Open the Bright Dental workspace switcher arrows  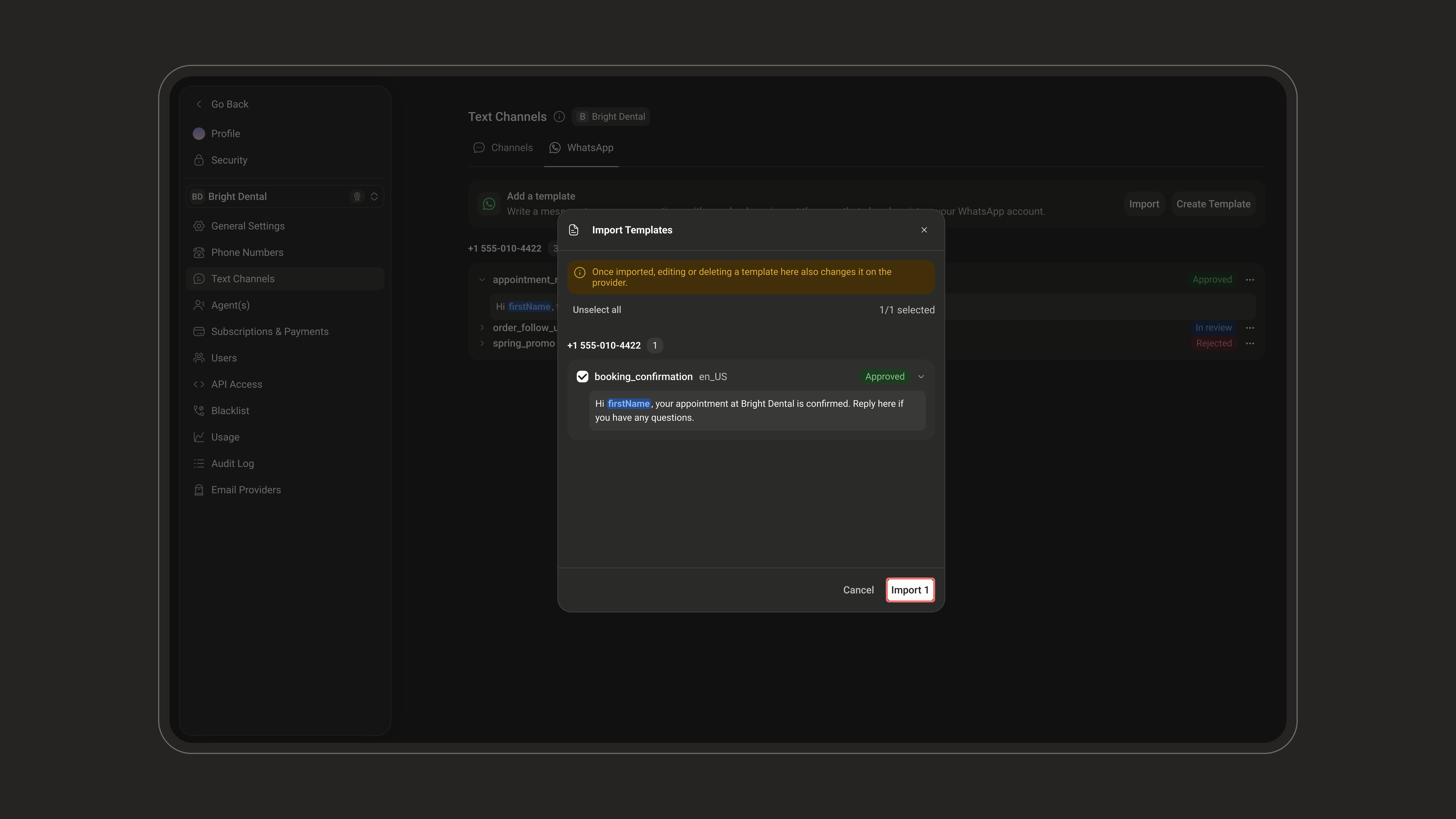[x=374, y=196]
